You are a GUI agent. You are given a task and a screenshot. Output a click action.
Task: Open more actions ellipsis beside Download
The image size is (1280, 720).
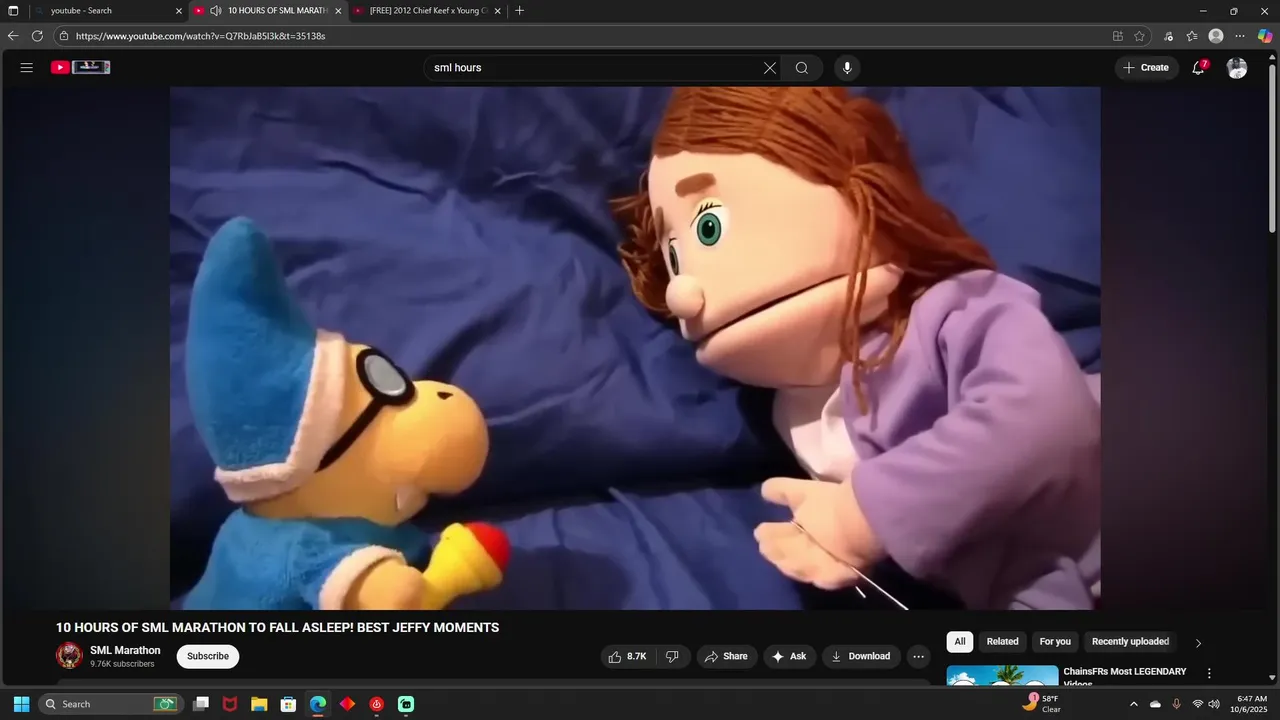(918, 656)
